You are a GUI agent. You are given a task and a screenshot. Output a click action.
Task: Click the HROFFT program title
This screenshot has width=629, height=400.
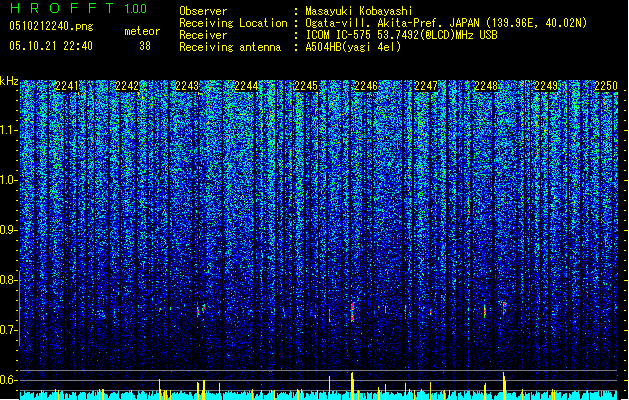tap(62, 8)
